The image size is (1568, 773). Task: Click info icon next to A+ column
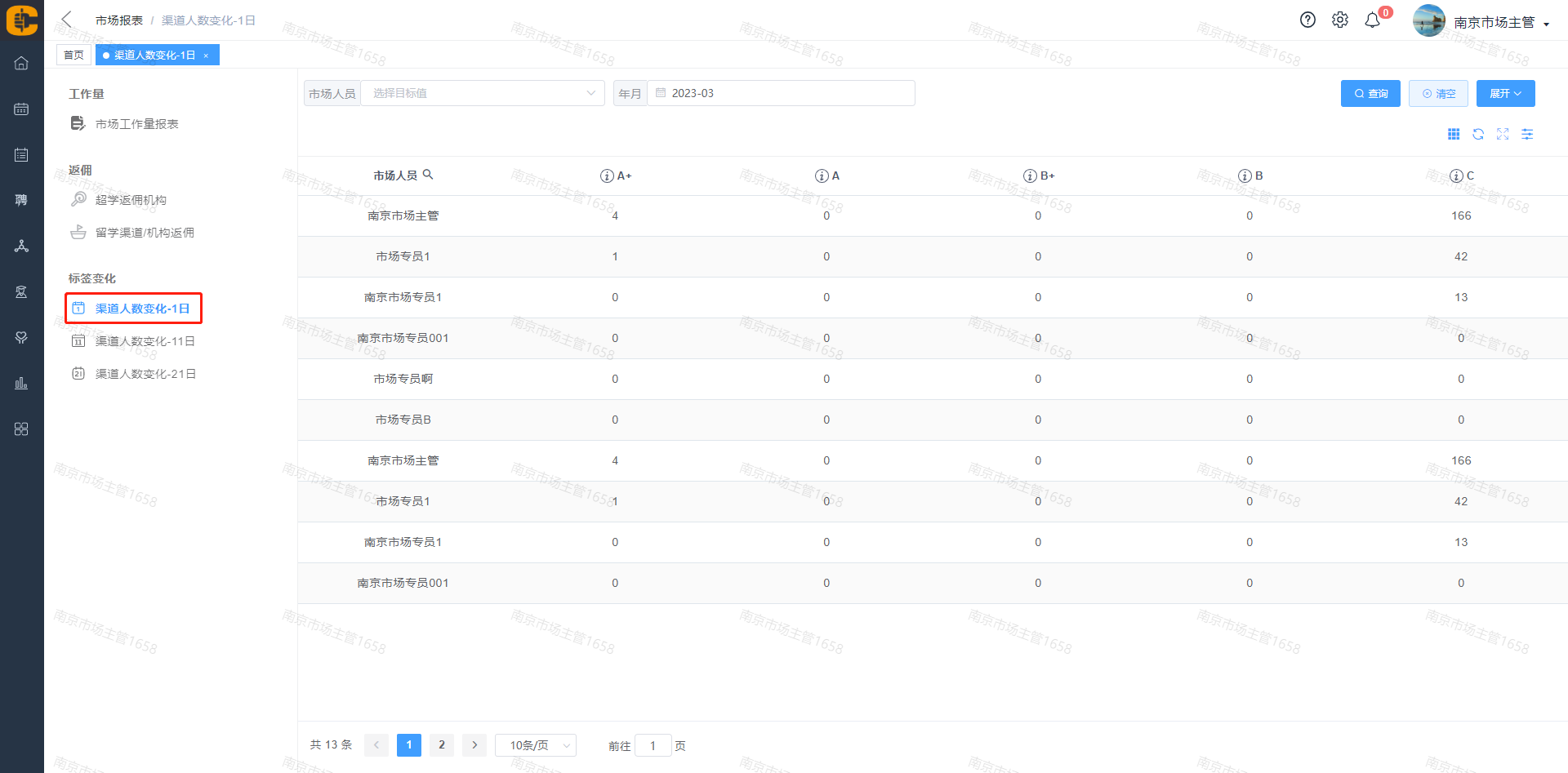607,175
